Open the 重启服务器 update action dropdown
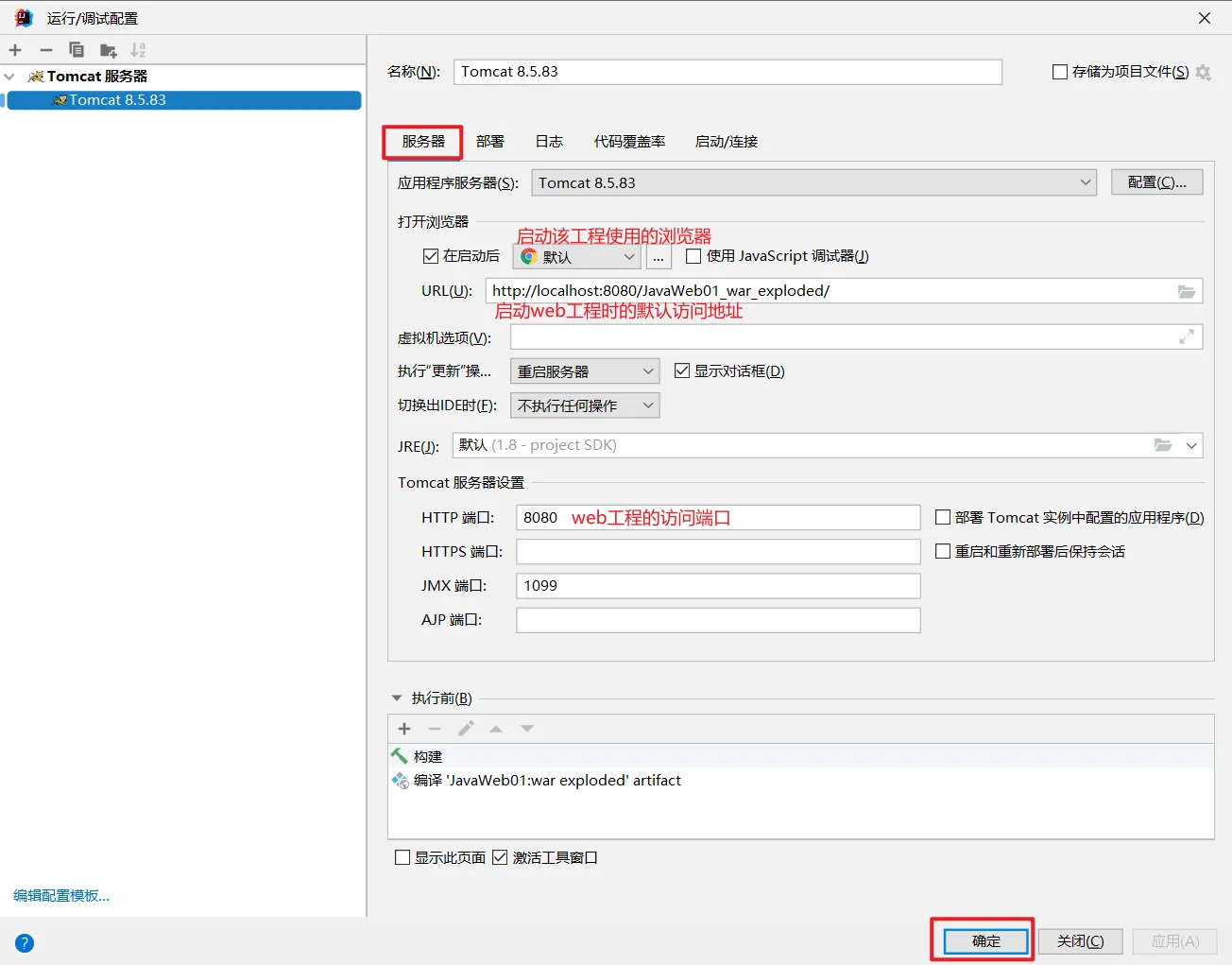Viewport: 1232px width, 965px height. pos(585,371)
